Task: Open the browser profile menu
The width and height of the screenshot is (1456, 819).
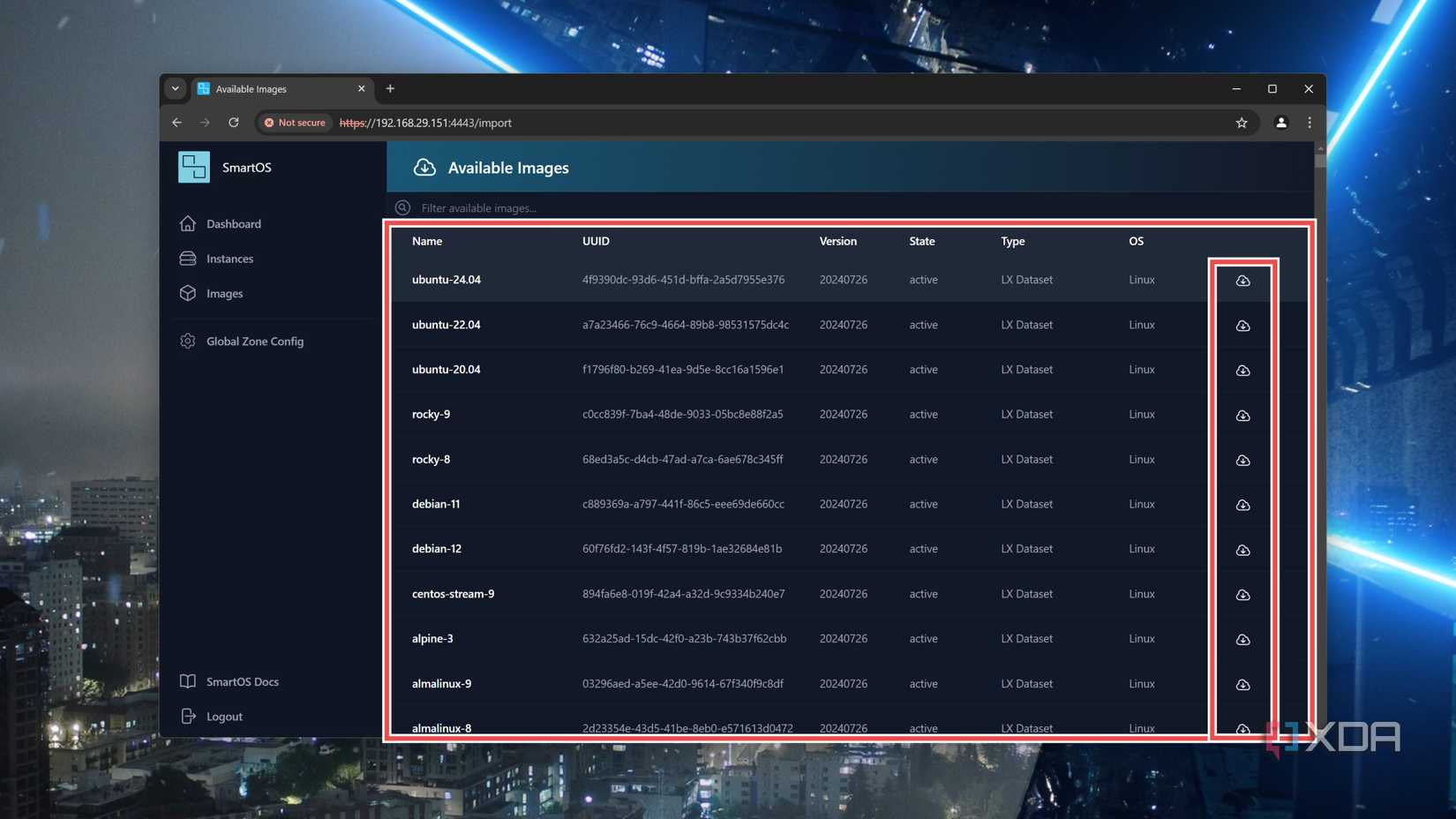Action: [1281, 123]
